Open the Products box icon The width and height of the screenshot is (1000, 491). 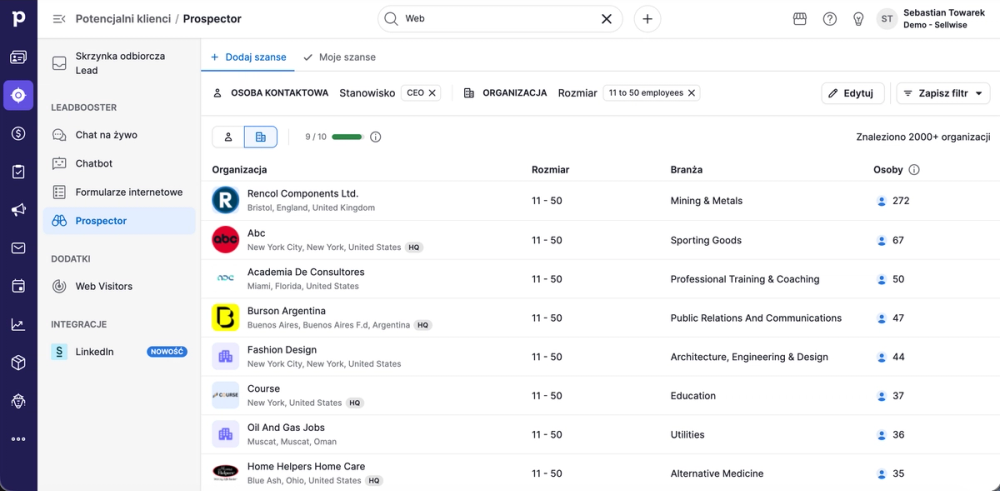tap(18, 363)
